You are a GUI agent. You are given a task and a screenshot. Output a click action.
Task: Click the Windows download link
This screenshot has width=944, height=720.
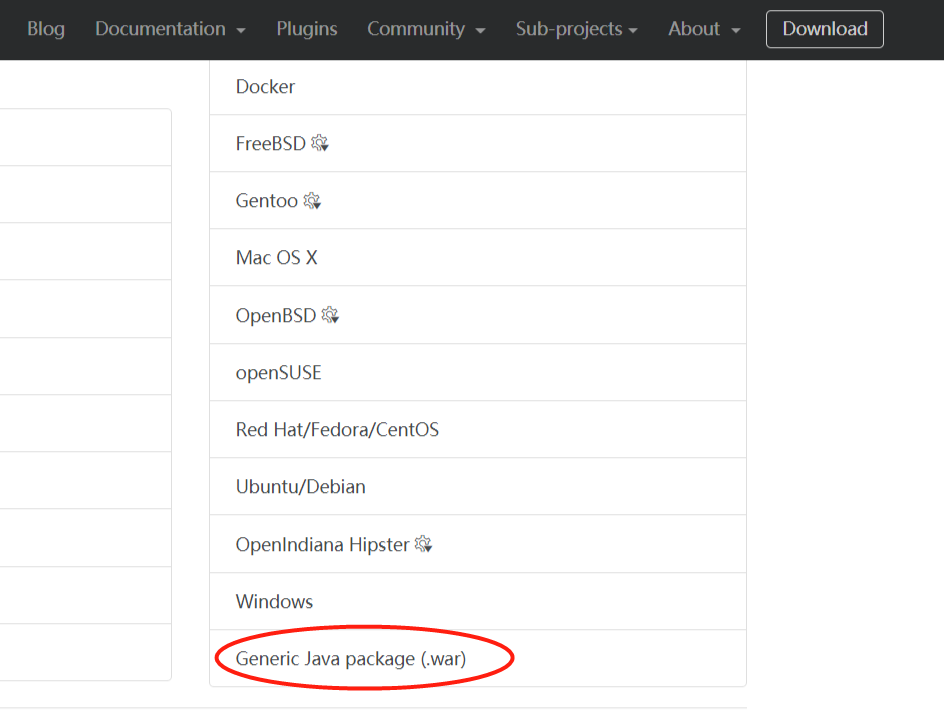click(x=274, y=602)
